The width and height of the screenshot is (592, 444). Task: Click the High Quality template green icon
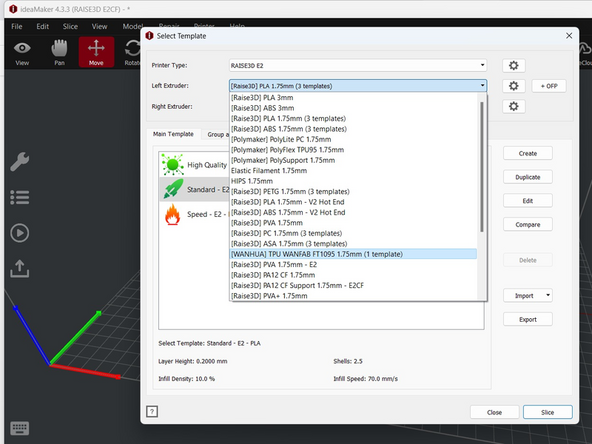coord(173,165)
